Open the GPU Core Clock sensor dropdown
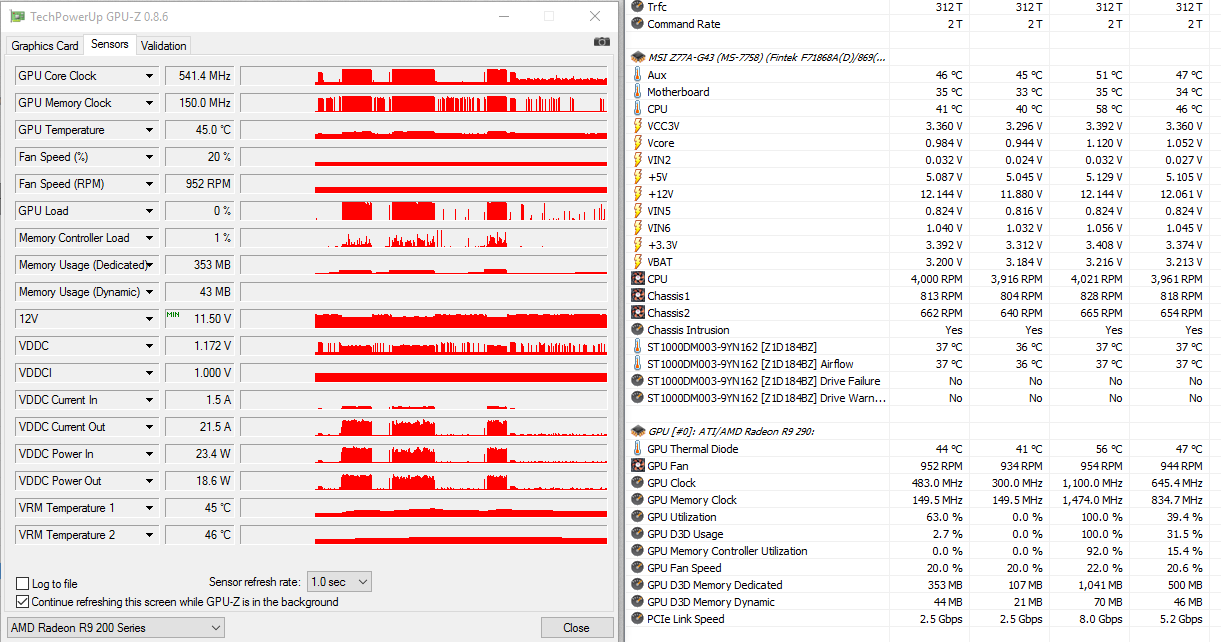The width and height of the screenshot is (1221, 642). tap(150, 76)
